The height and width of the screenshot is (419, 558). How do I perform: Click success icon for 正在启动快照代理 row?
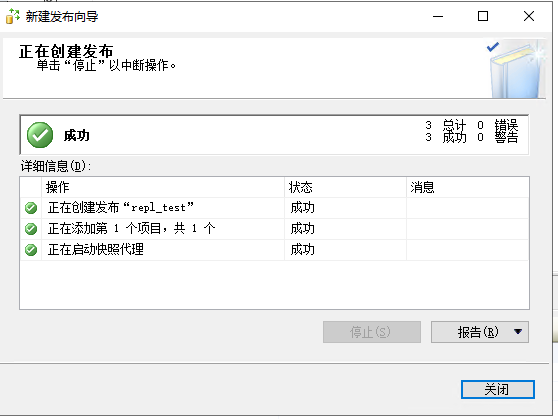31,250
